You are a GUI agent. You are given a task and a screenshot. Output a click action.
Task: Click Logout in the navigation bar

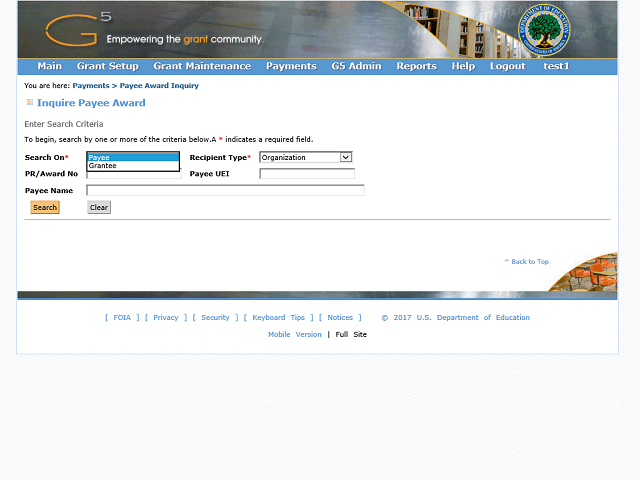508,66
